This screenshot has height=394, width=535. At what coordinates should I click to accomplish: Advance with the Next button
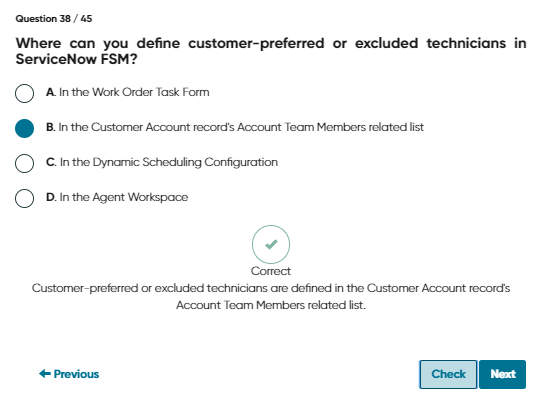pyautogui.click(x=503, y=374)
